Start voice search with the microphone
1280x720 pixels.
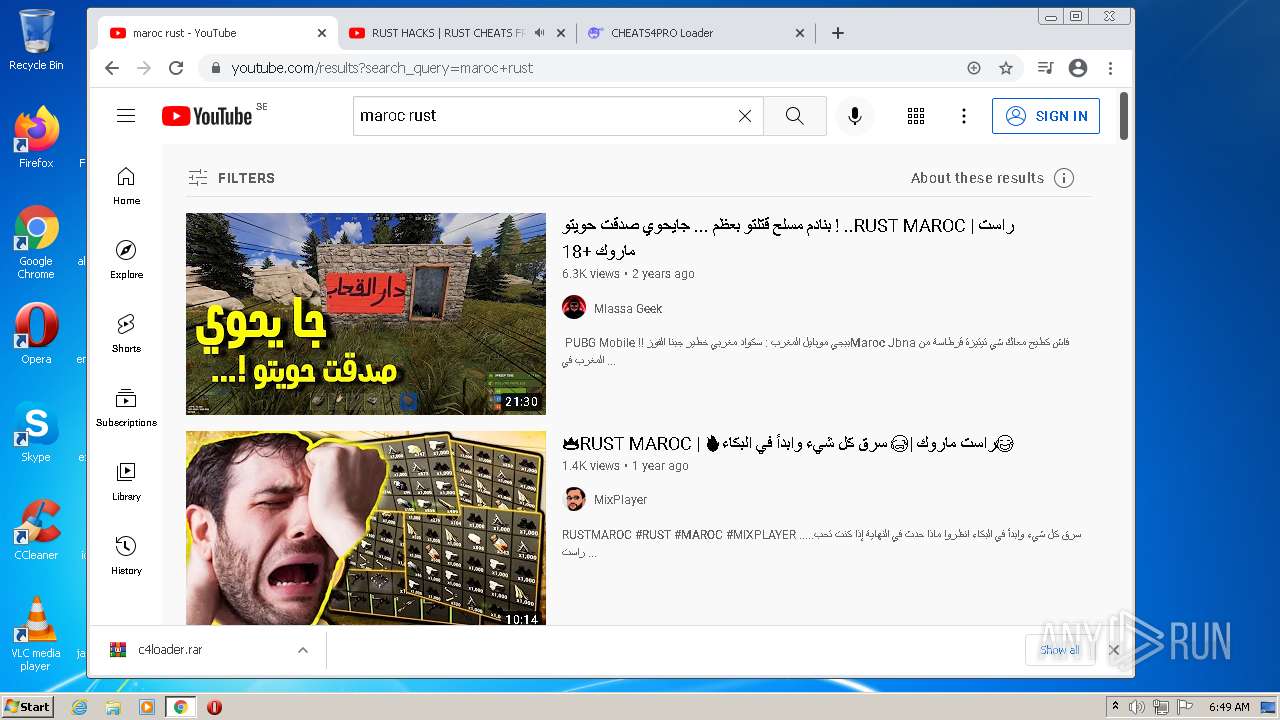[855, 116]
